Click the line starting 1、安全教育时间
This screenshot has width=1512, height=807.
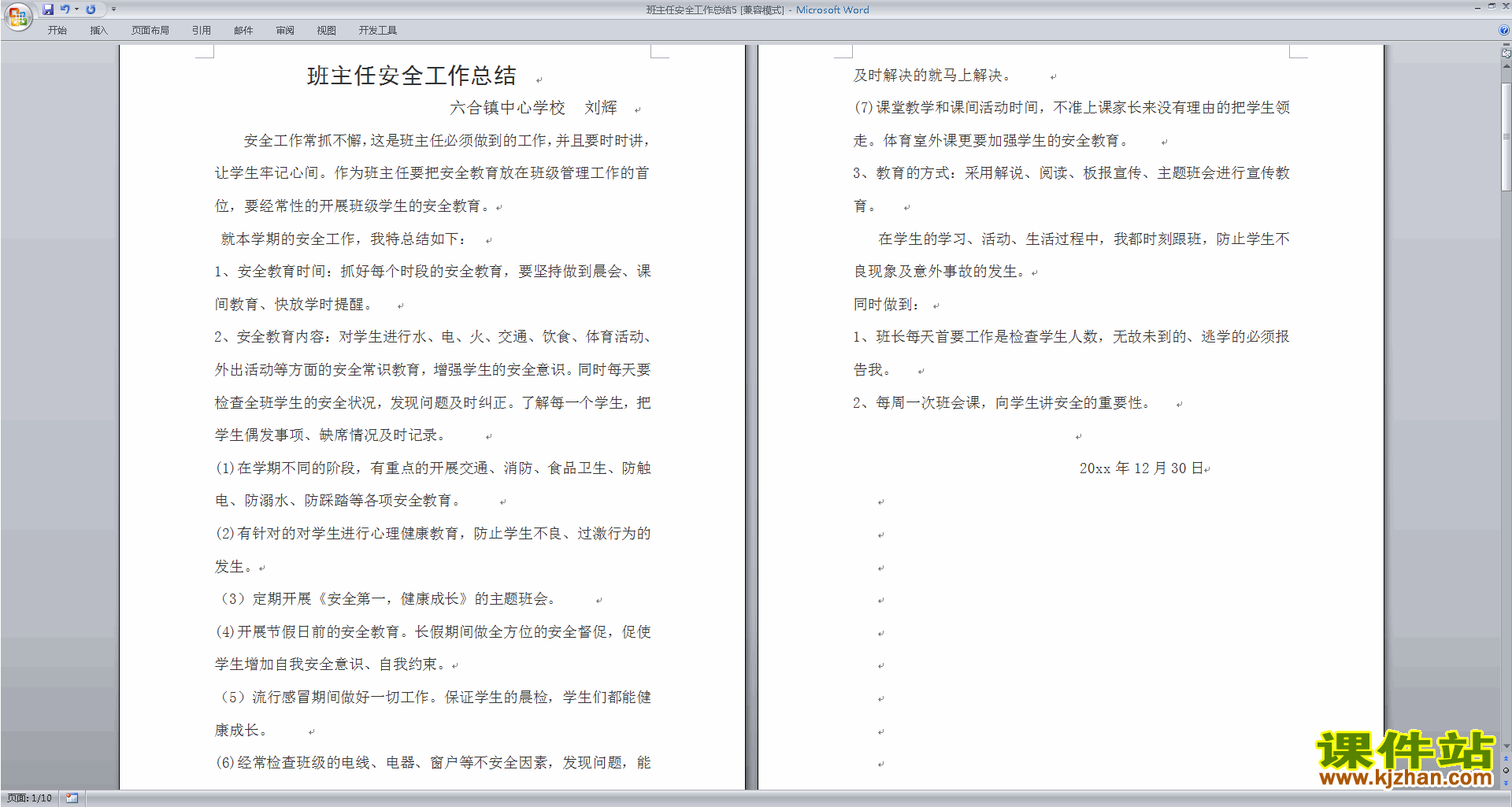[433, 272]
